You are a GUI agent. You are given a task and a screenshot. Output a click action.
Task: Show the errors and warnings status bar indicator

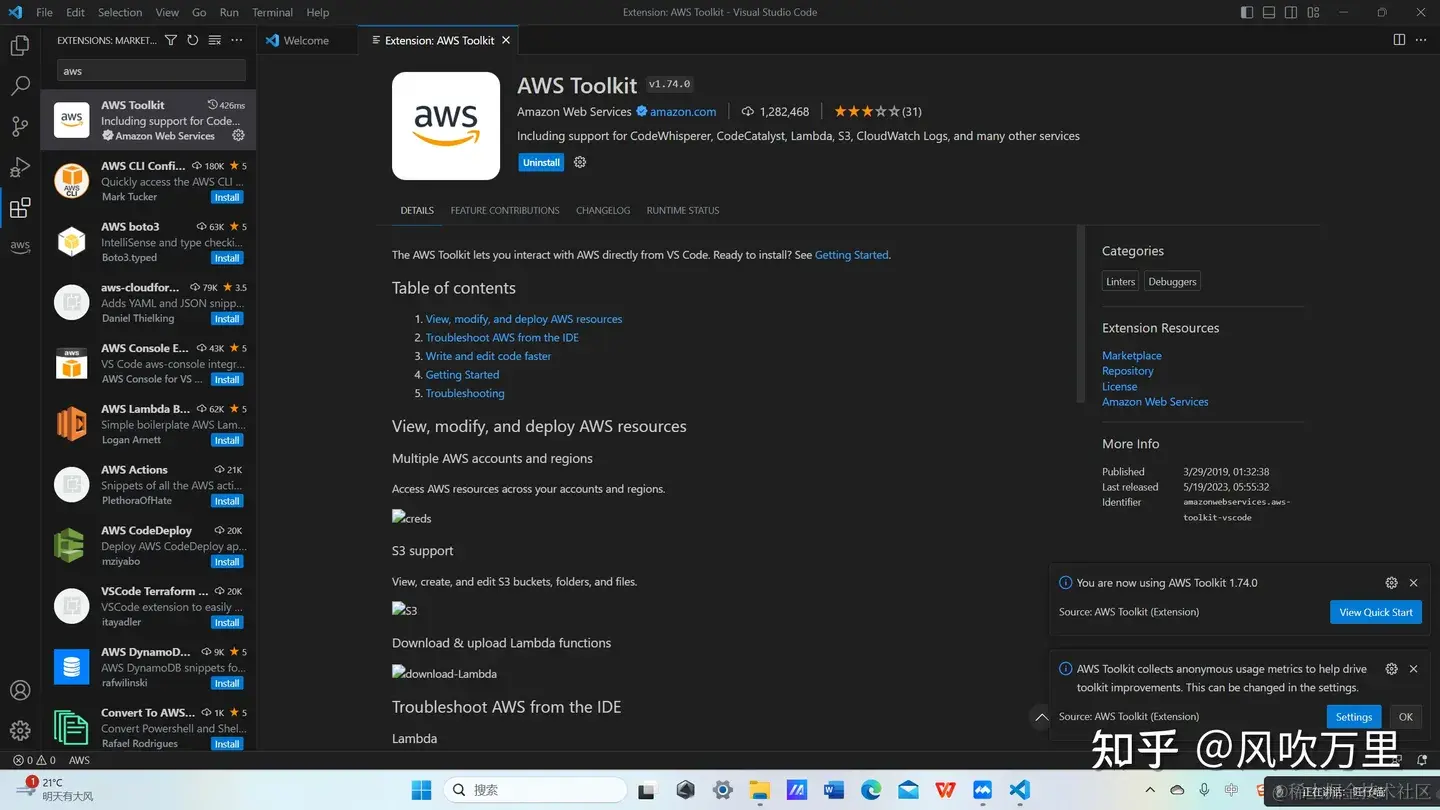(34, 760)
